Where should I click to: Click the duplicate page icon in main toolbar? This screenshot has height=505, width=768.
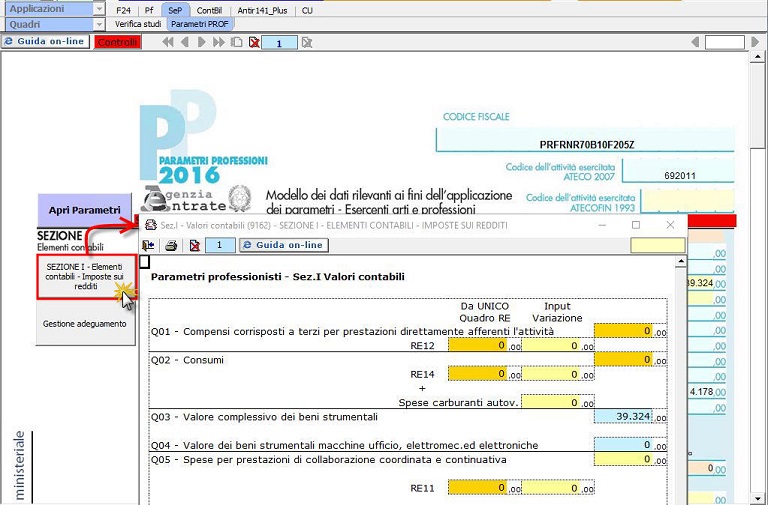237,43
